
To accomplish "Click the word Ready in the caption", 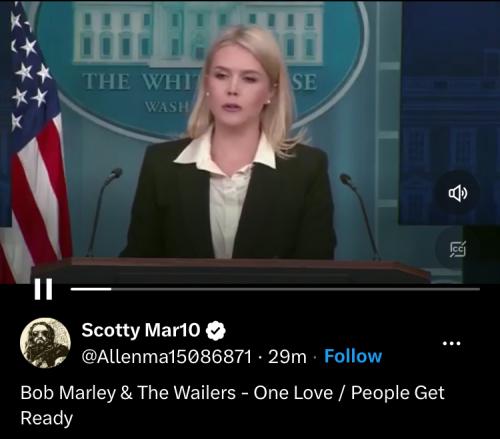I will [x=47, y=419].
